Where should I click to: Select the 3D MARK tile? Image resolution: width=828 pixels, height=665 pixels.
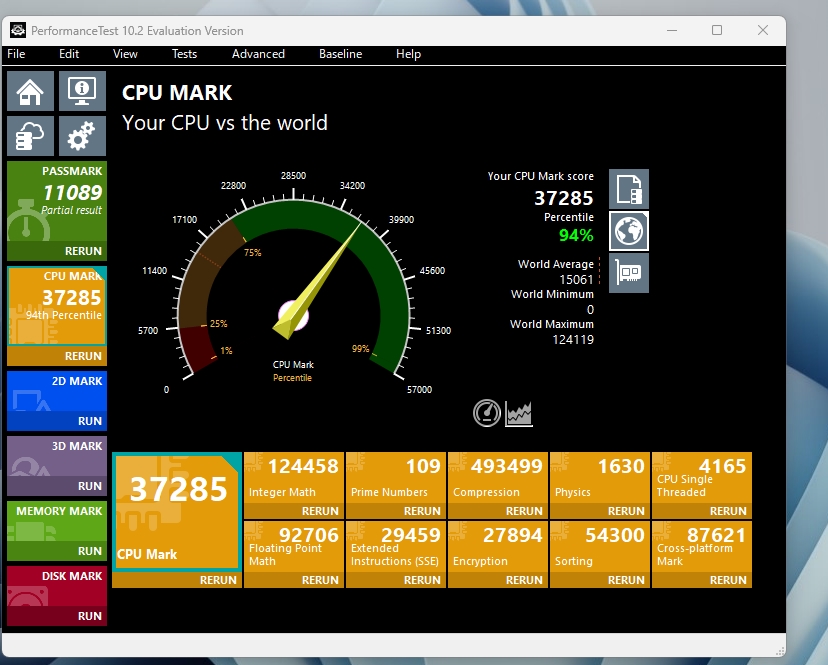click(57, 456)
